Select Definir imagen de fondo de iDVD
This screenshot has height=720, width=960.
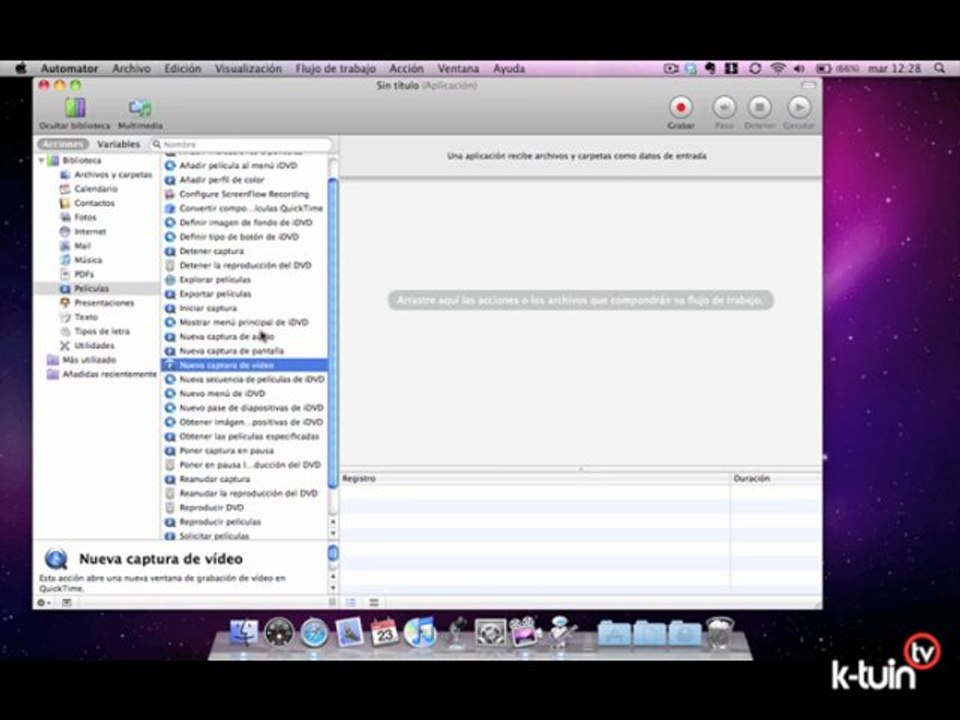246,222
